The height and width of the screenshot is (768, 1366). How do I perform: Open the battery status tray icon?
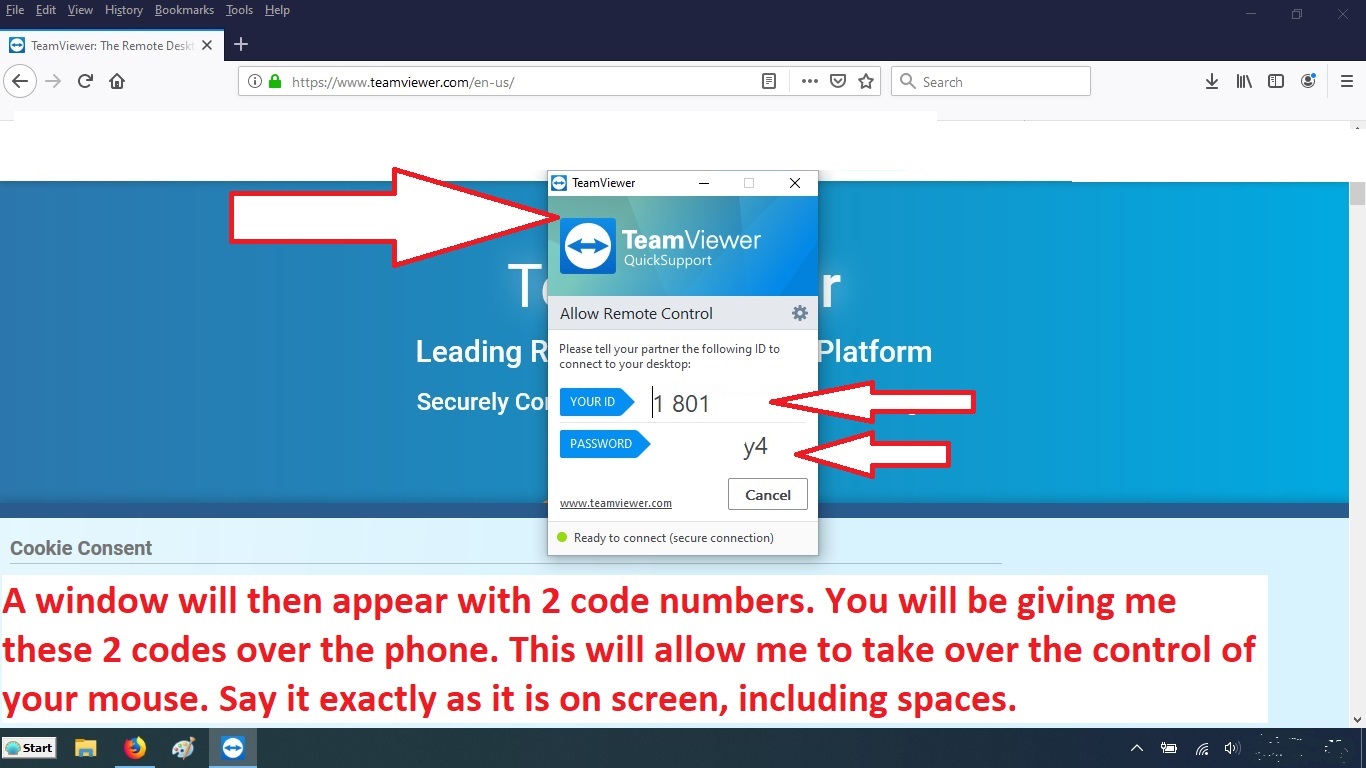[1169, 748]
